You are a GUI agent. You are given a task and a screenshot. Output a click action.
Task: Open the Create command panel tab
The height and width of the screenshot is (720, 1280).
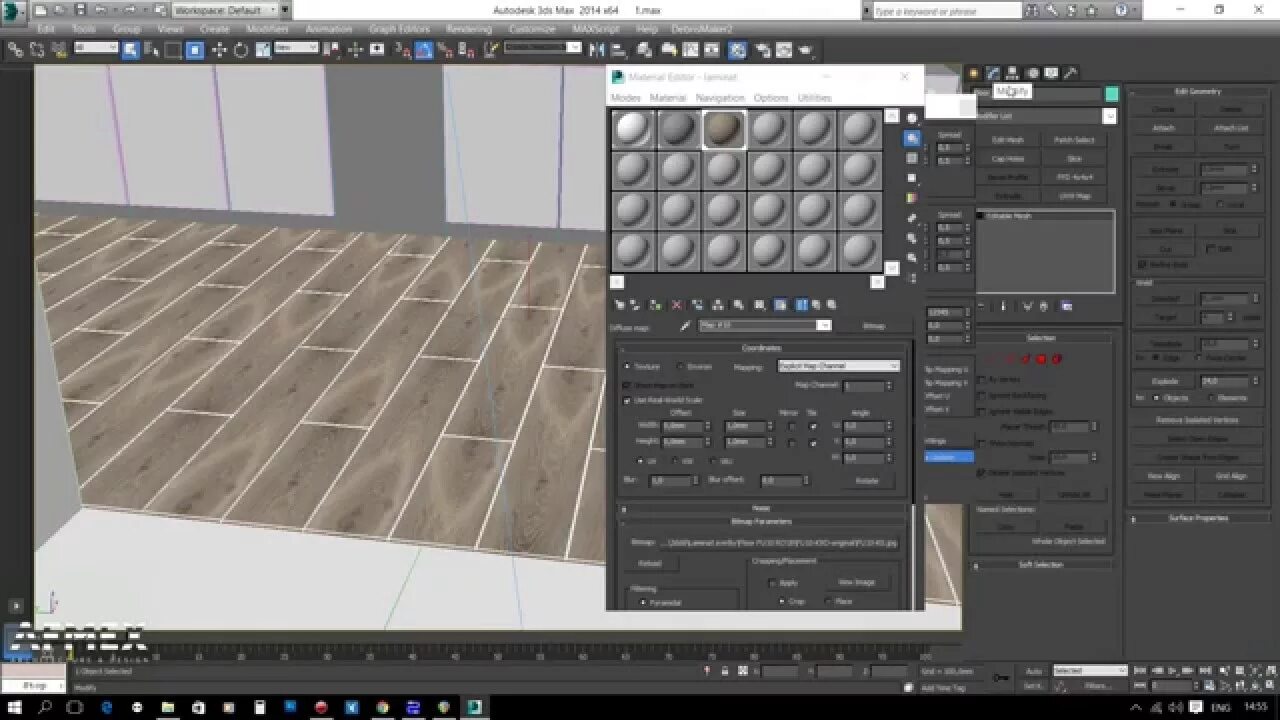pyautogui.click(x=973, y=73)
